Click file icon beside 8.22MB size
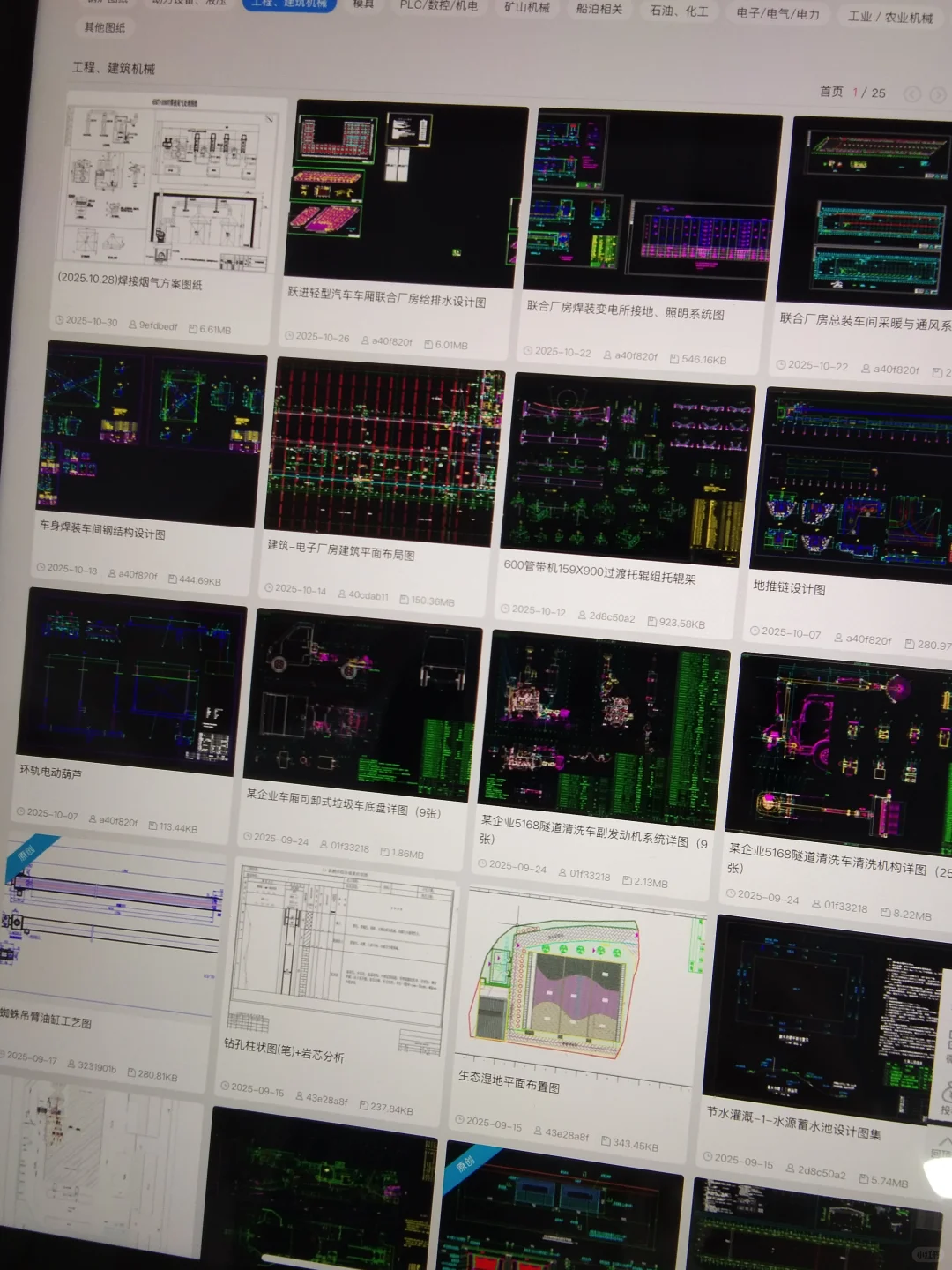 coord(886,913)
